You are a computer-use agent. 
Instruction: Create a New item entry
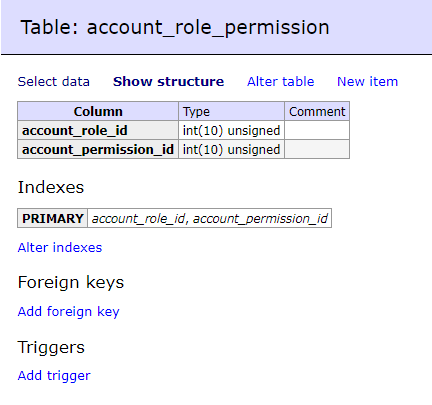pyautogui.click(x=367, y=82)
